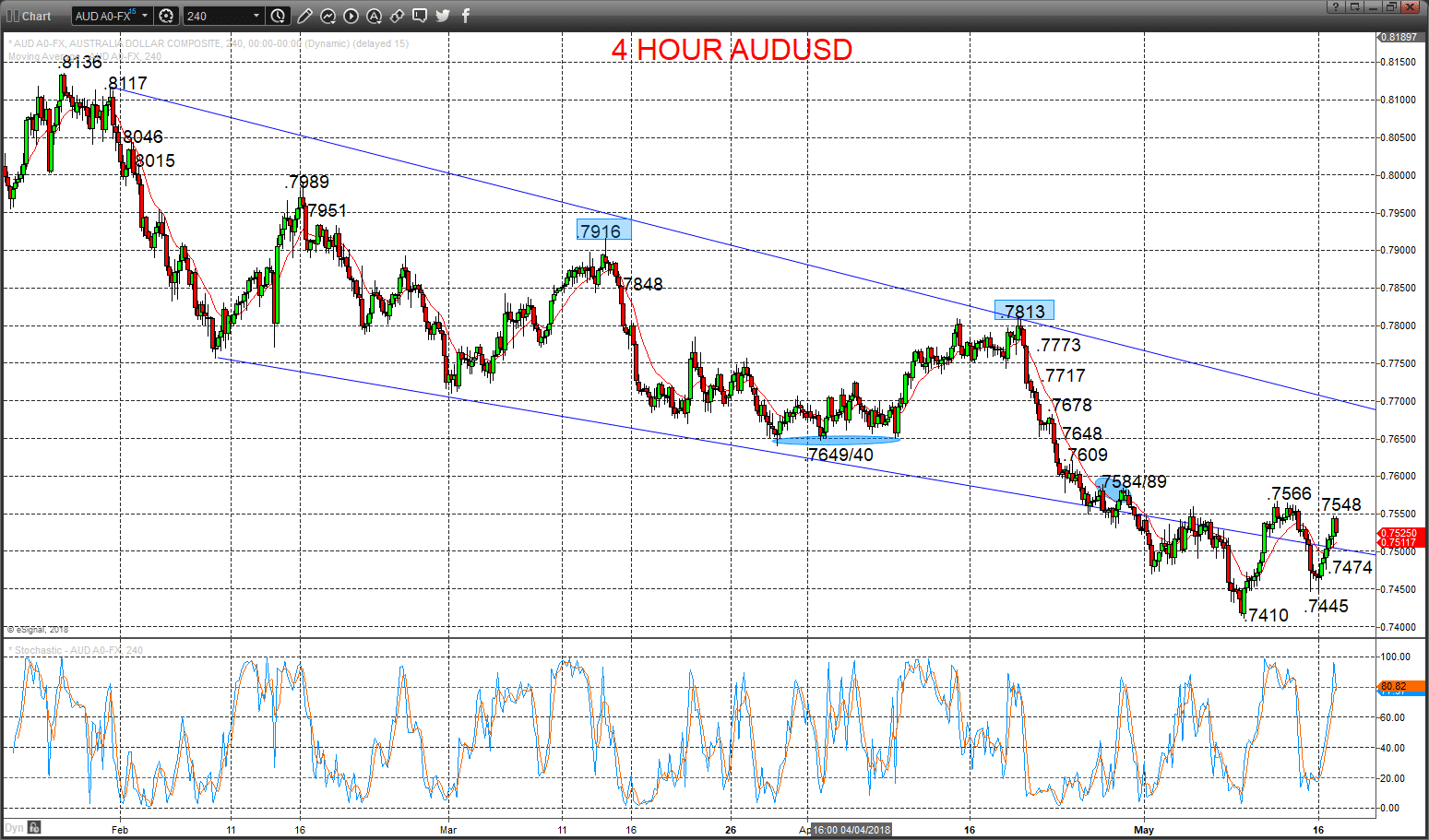Click the 100.00 stochastic scale label
The image size is (1429, 840).
pyautogui.click(x=1396, y=657)
